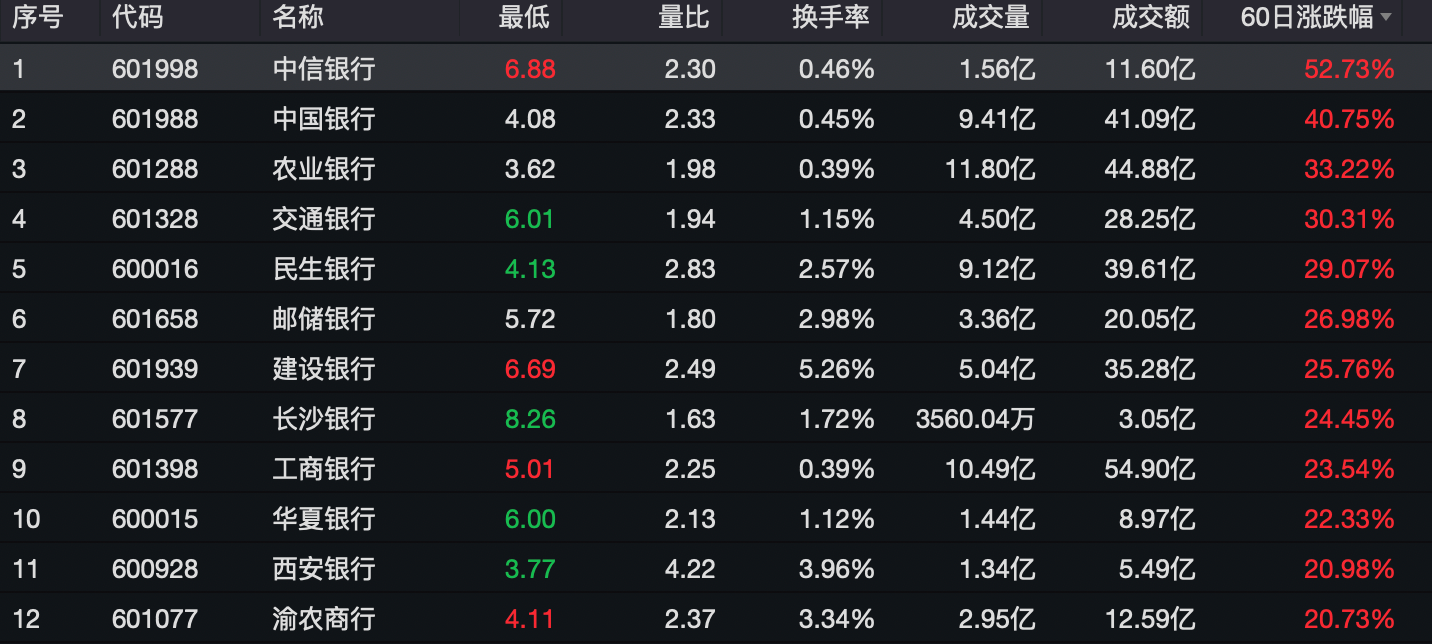Click turnover amount 41.09亿
This screenshot has width=1432, height=644.
click(x=1150, y=119)
